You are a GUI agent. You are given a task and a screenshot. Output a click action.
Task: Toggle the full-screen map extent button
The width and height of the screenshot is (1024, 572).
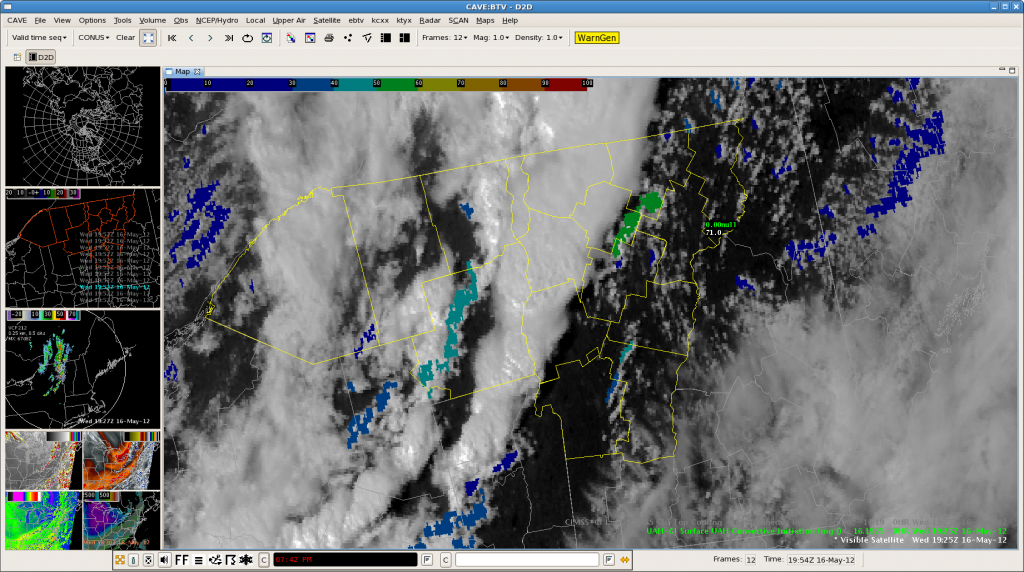click(148, 38)
